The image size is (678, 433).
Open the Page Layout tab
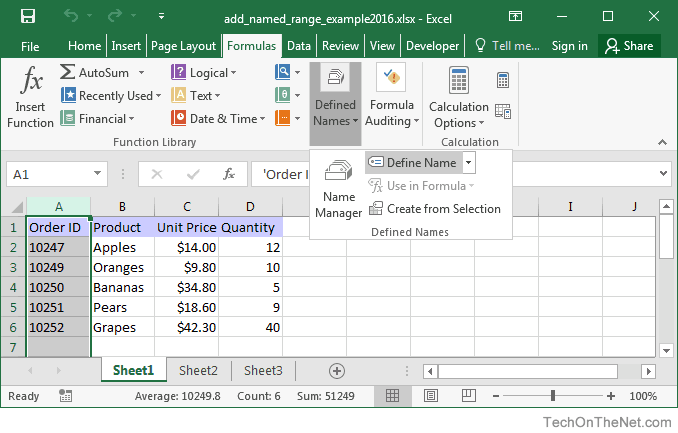coord(183,46)
